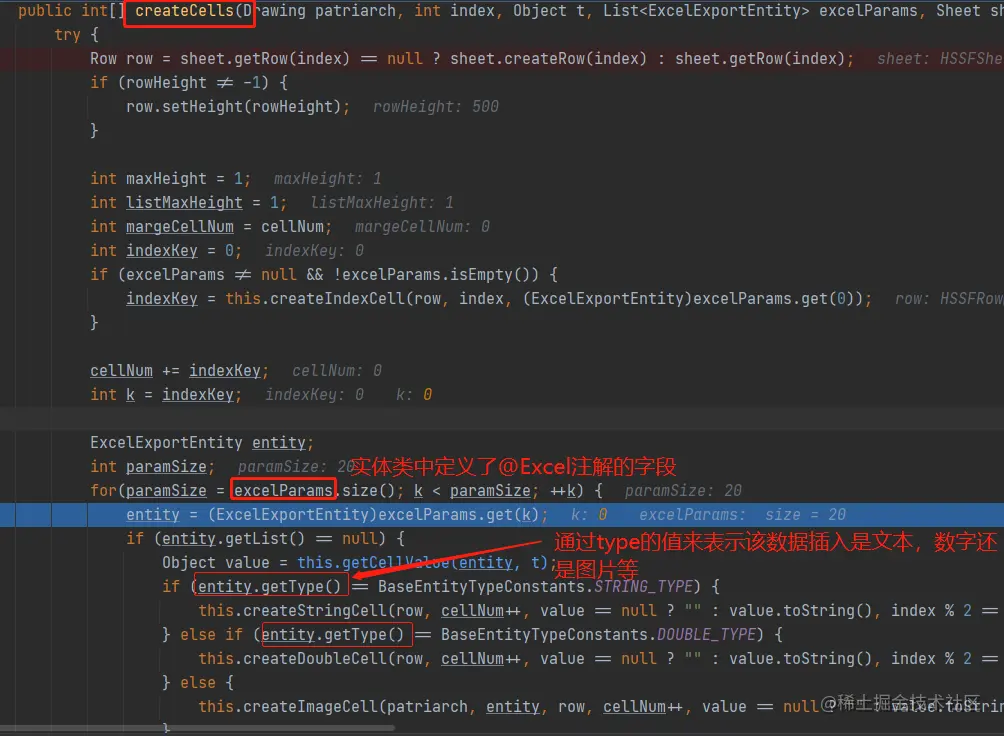Image resolution: width=1004 pixels, height=736 pixels.
Task: Click the DOUBLE_TYPE constant
Action: [x=706, y=635]
